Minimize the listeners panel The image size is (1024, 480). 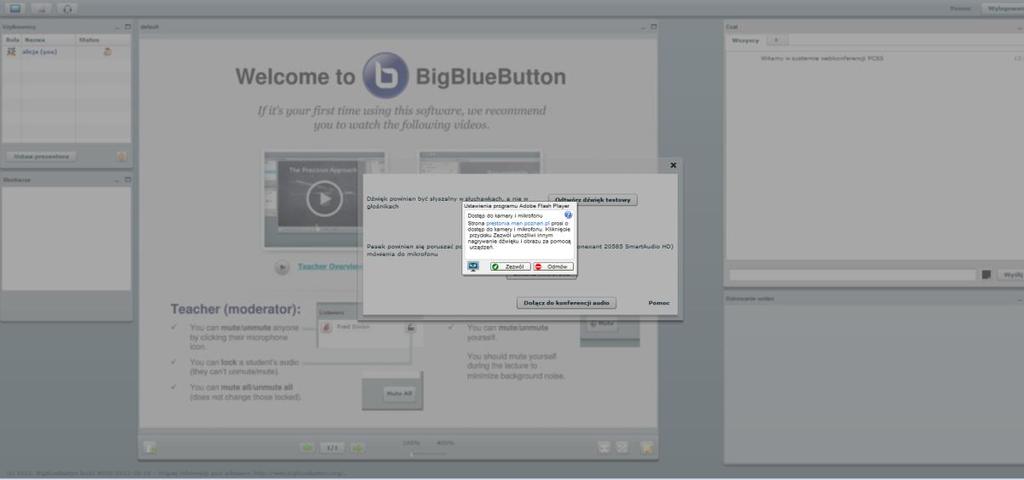[x=118, y=180]
